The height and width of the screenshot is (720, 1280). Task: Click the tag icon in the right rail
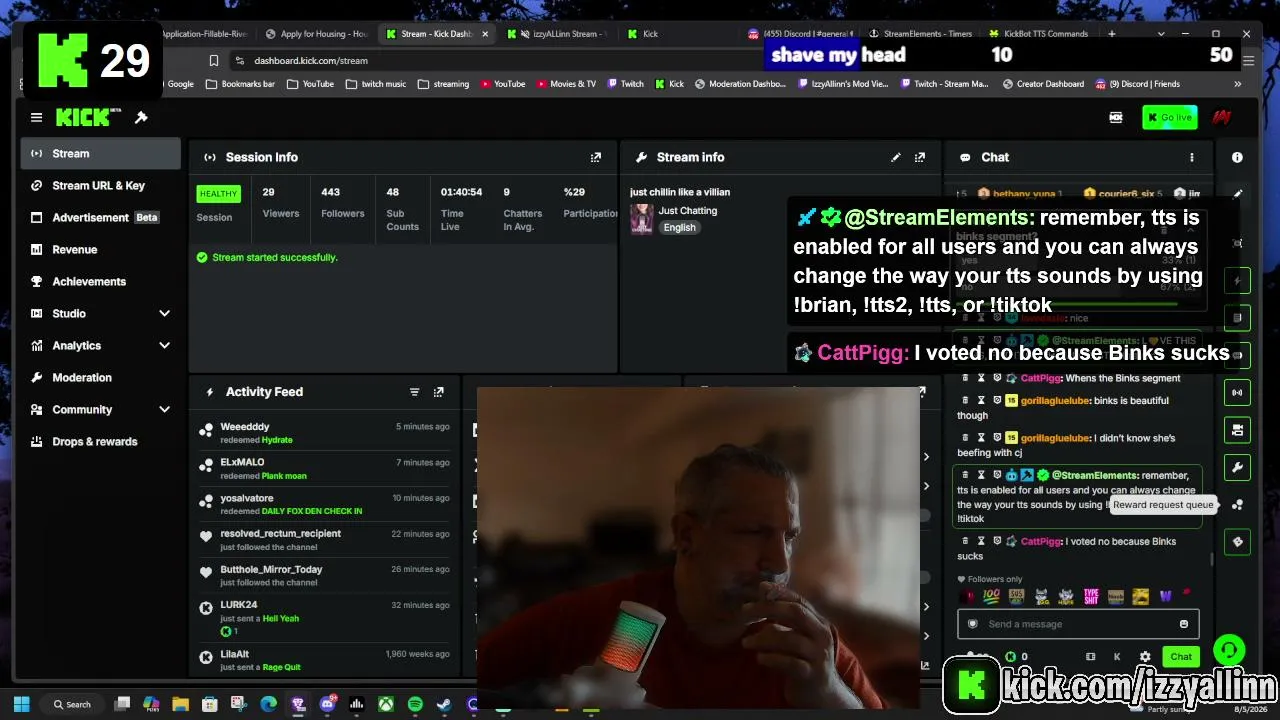(1237, 542)
